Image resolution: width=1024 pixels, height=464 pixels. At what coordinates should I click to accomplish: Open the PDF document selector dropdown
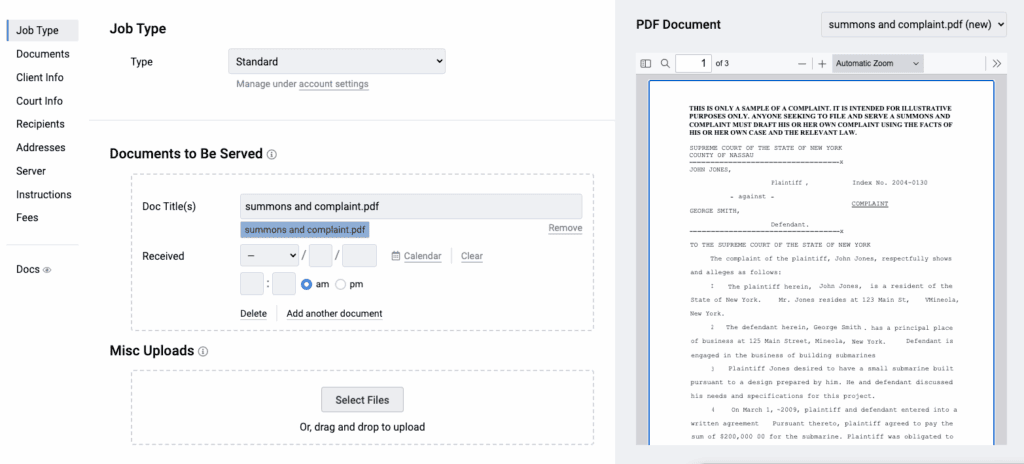click(x=913, y=24)
